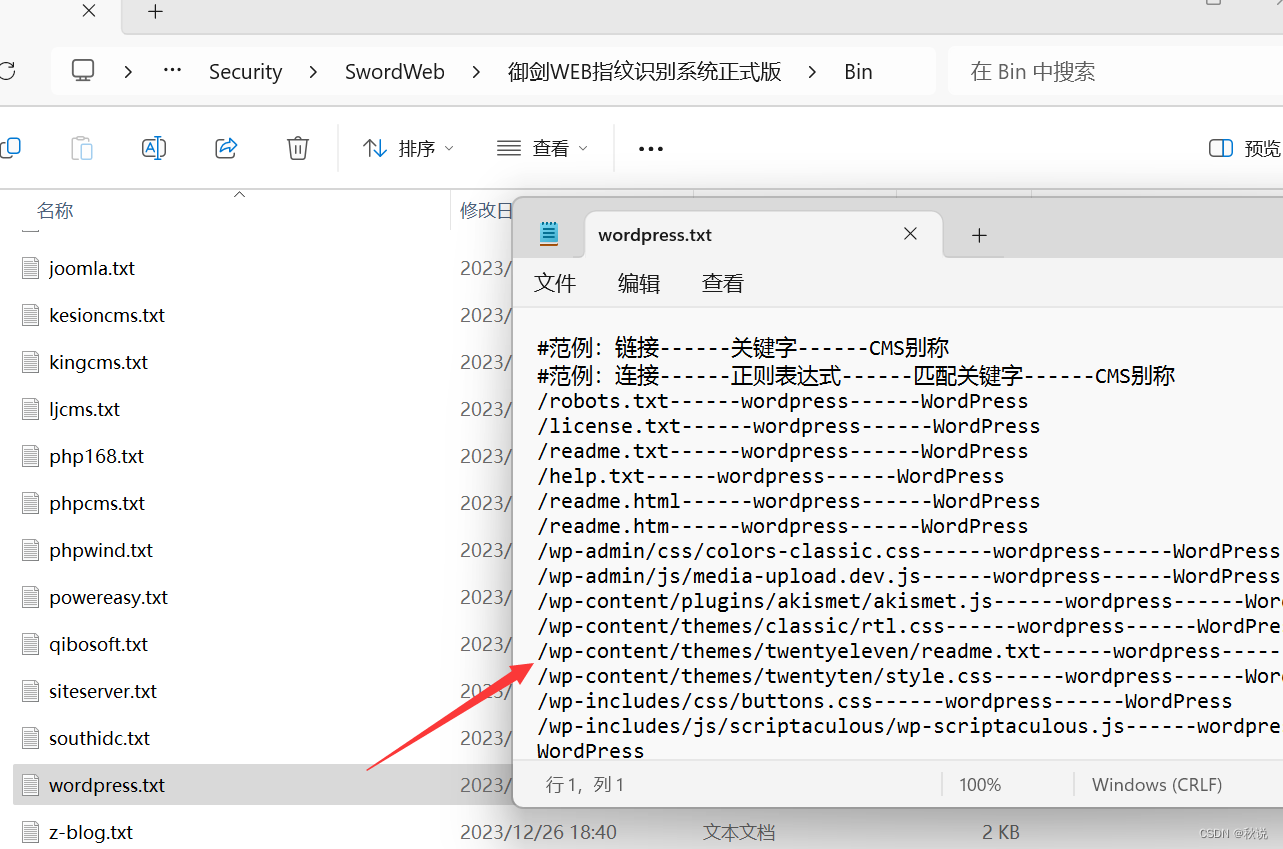Click the paste clipboard icon
1283x849 pixels.
click(x=82, y=148)
